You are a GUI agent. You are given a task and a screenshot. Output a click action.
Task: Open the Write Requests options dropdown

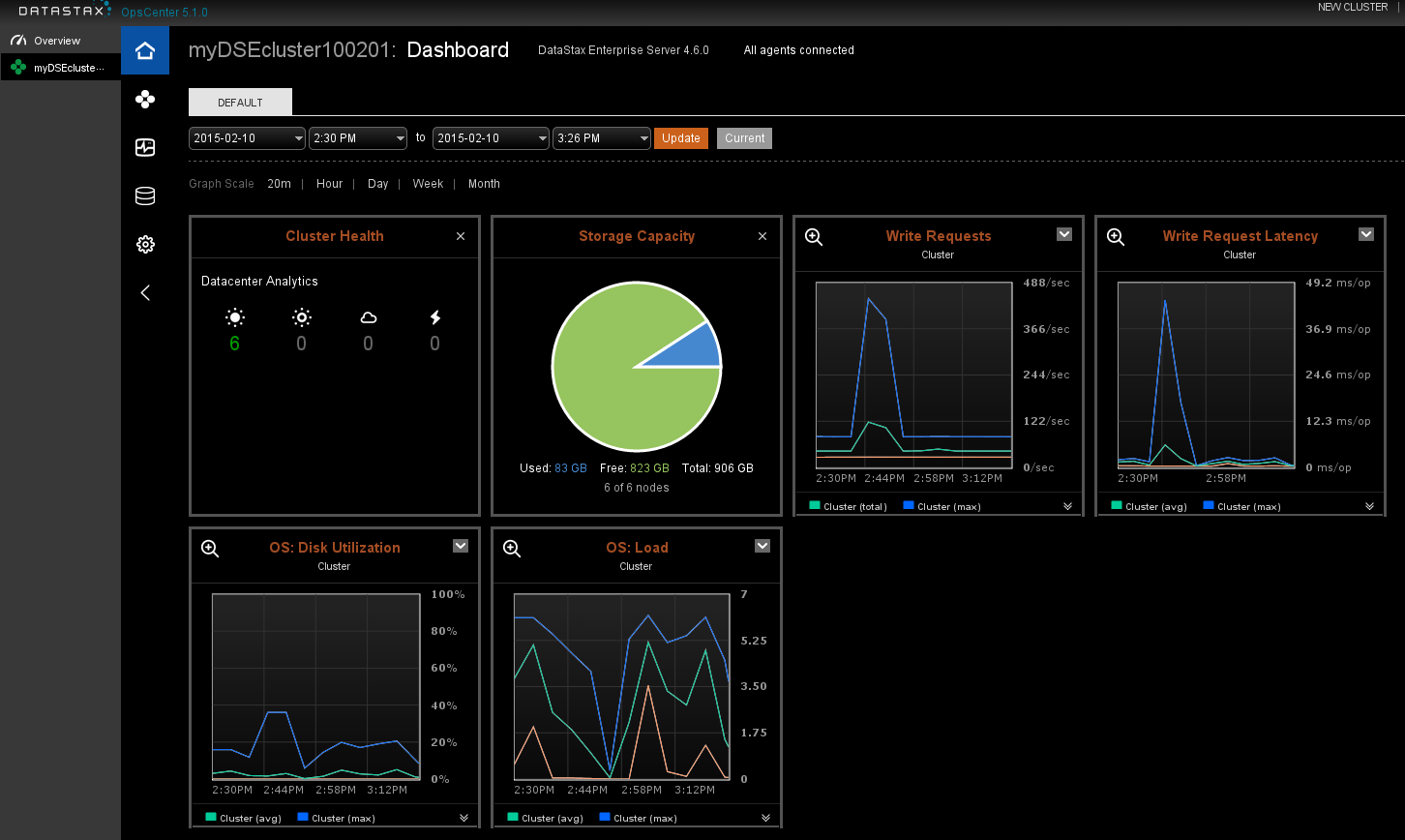(1064, 234)
